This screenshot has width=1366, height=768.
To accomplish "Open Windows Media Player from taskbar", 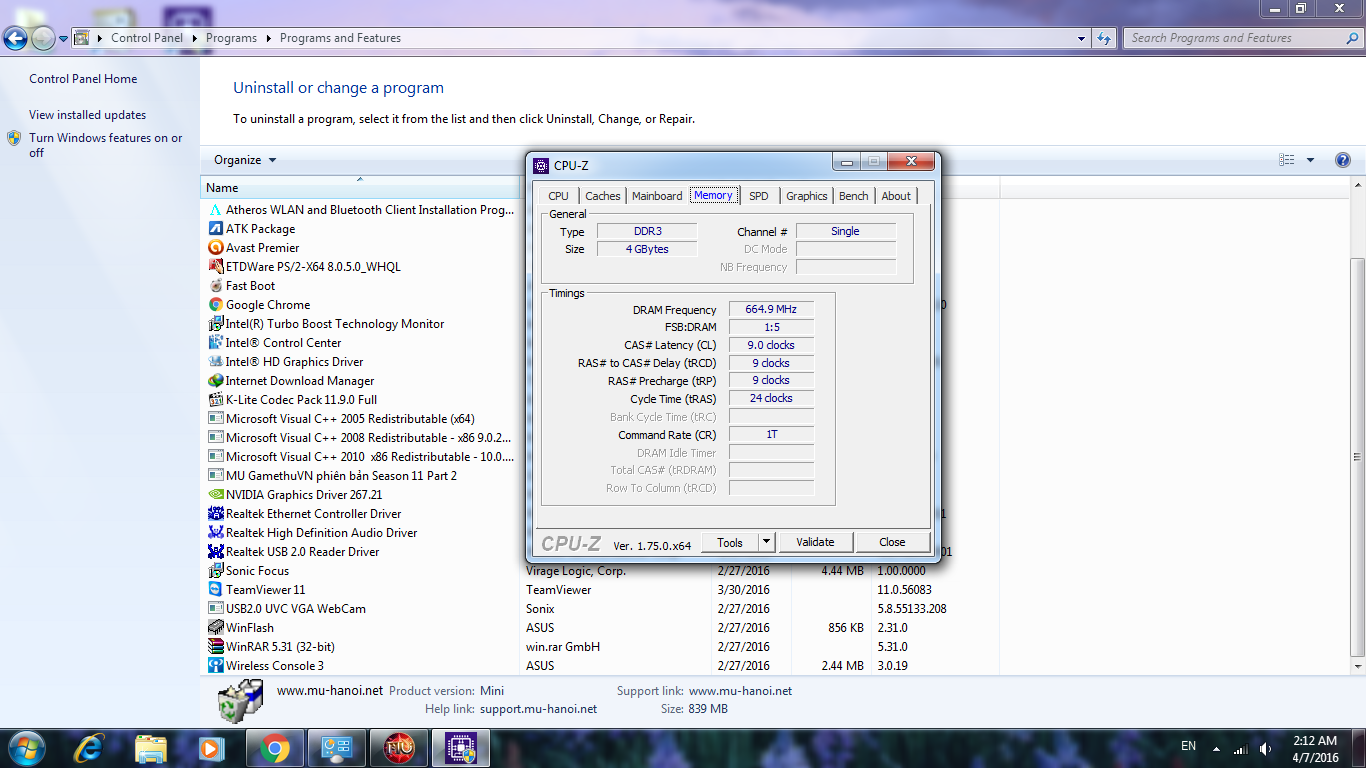I will pos(210,747).
